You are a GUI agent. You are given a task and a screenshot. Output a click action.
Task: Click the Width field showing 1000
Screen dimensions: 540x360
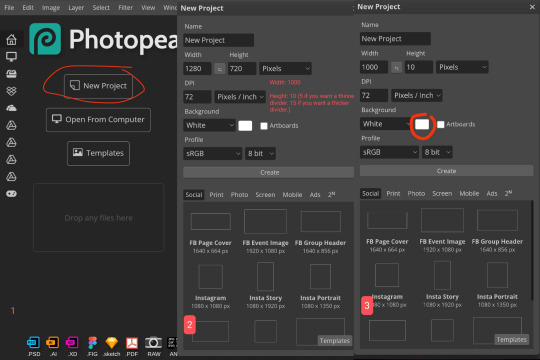(374, 67)
